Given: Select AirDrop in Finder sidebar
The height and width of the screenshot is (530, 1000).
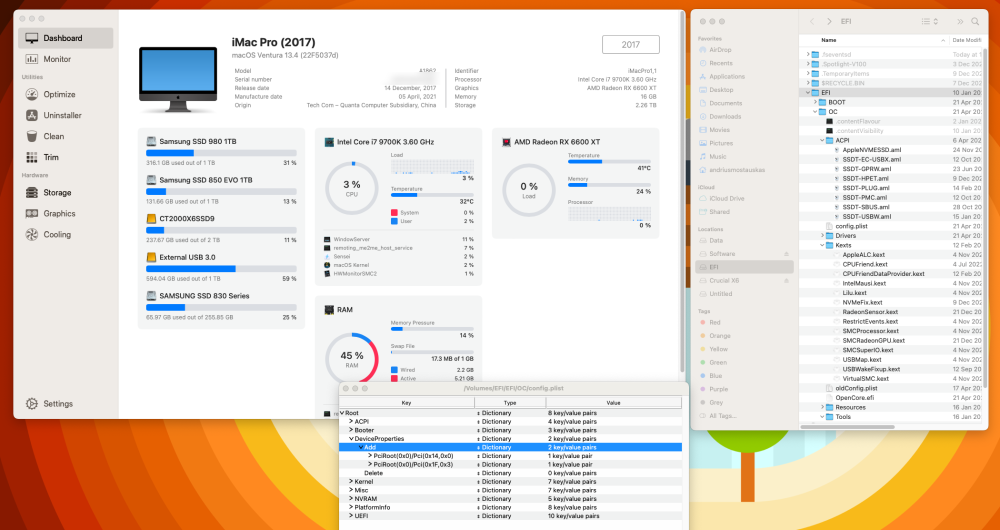Looking at the screenshot, I should pyautogui.click(x=720, y=50).
